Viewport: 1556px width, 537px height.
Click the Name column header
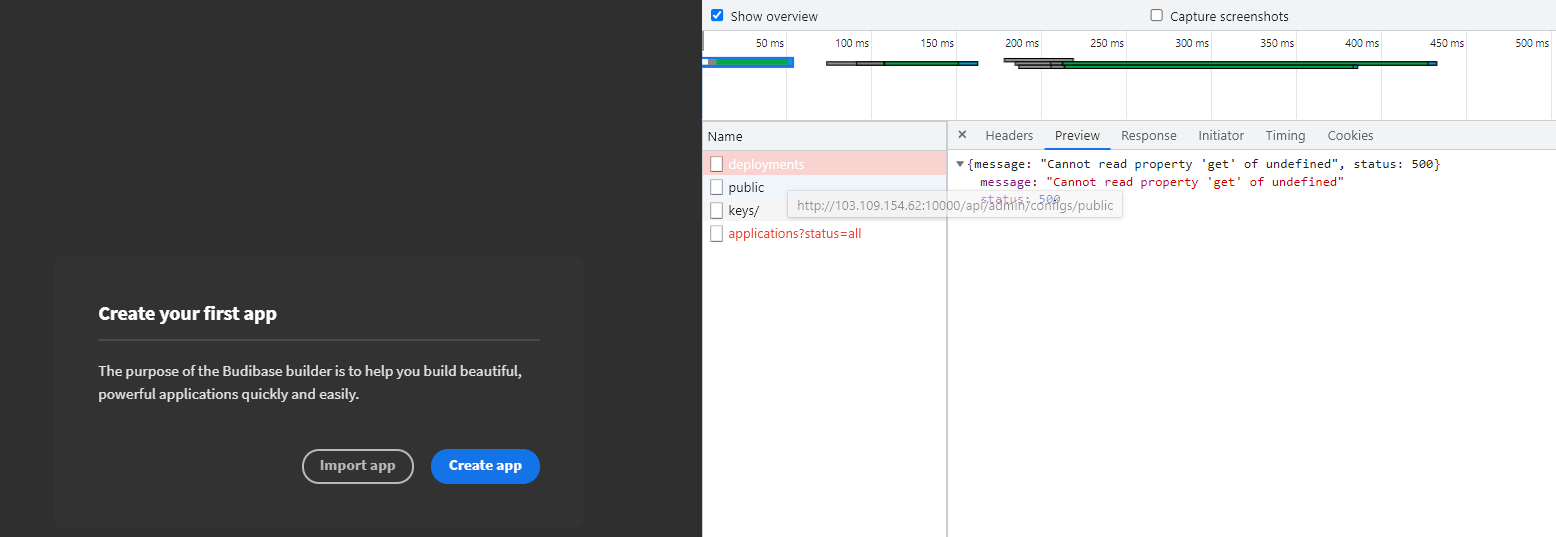pos(824,136)
